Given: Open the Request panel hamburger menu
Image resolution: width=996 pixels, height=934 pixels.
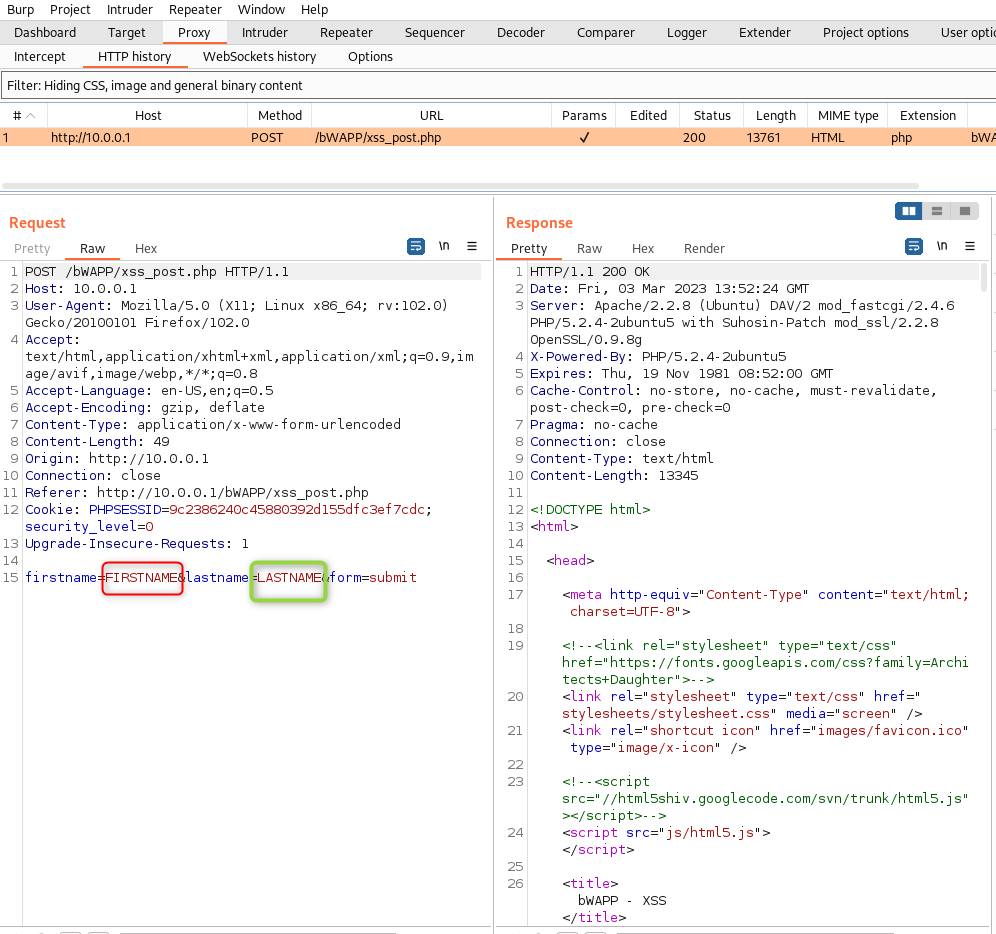Looking at the screenshot, I should point(472,246).
